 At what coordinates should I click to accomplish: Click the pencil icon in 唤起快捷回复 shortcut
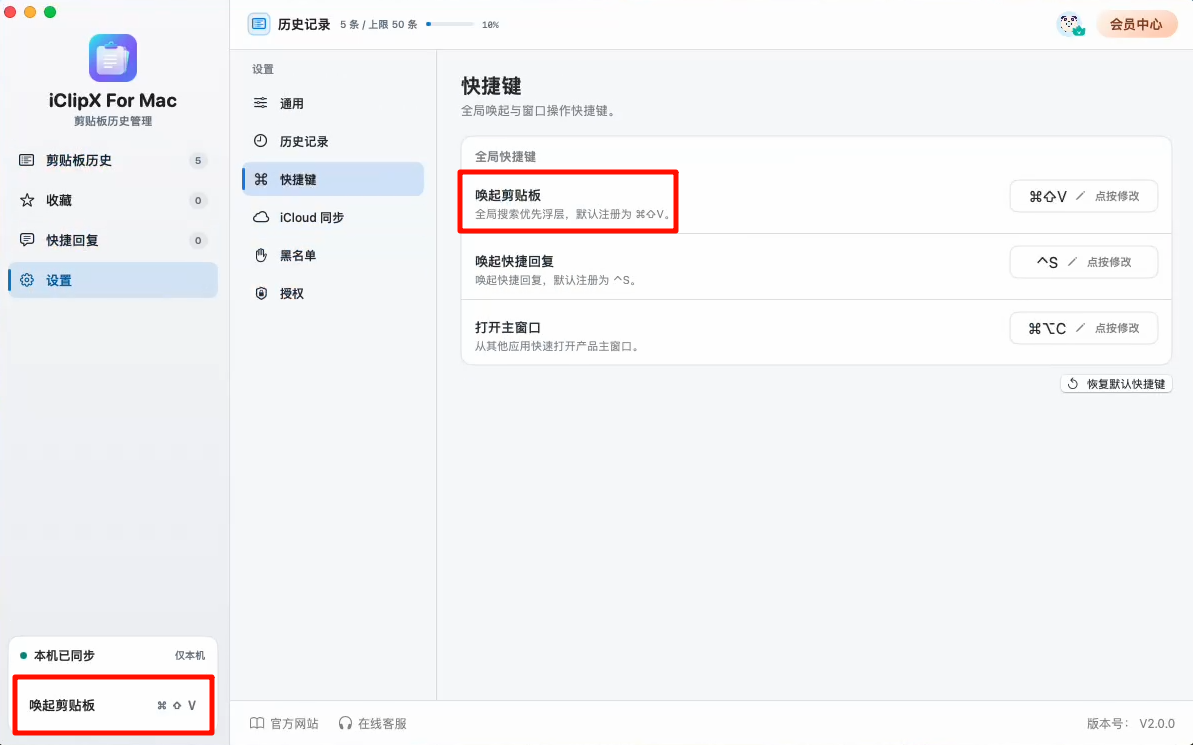pos(1072,262)
